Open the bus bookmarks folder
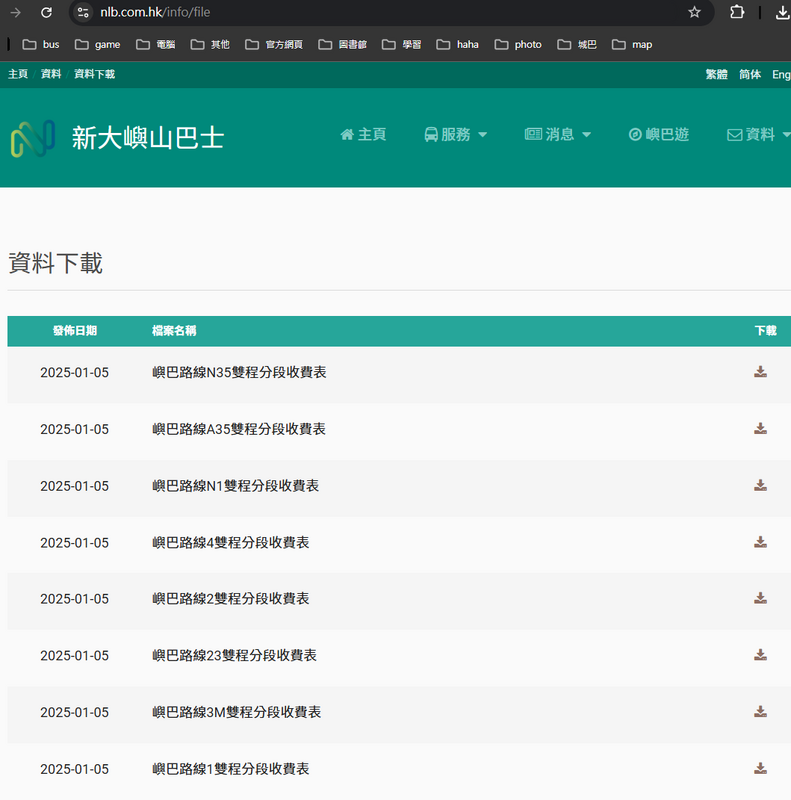The image size is (791, 800). 41,44
